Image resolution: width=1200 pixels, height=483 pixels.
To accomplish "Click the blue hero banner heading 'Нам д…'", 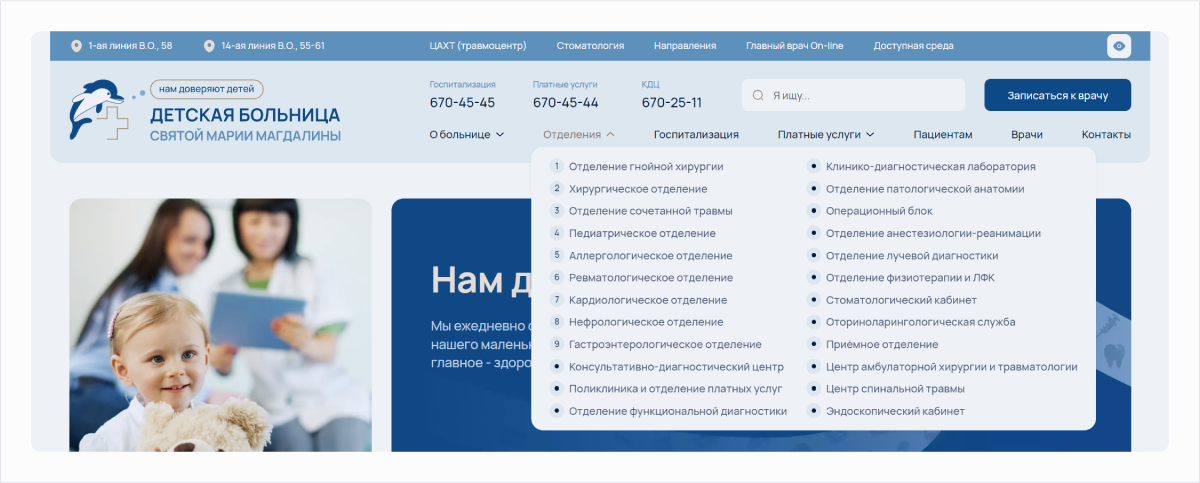I will (x=481, y=280).
